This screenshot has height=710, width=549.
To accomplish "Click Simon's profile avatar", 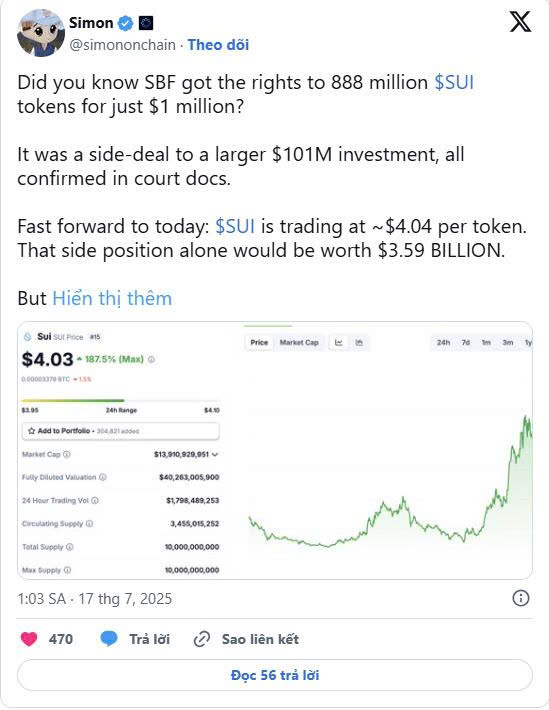I will tap(40, 33).
